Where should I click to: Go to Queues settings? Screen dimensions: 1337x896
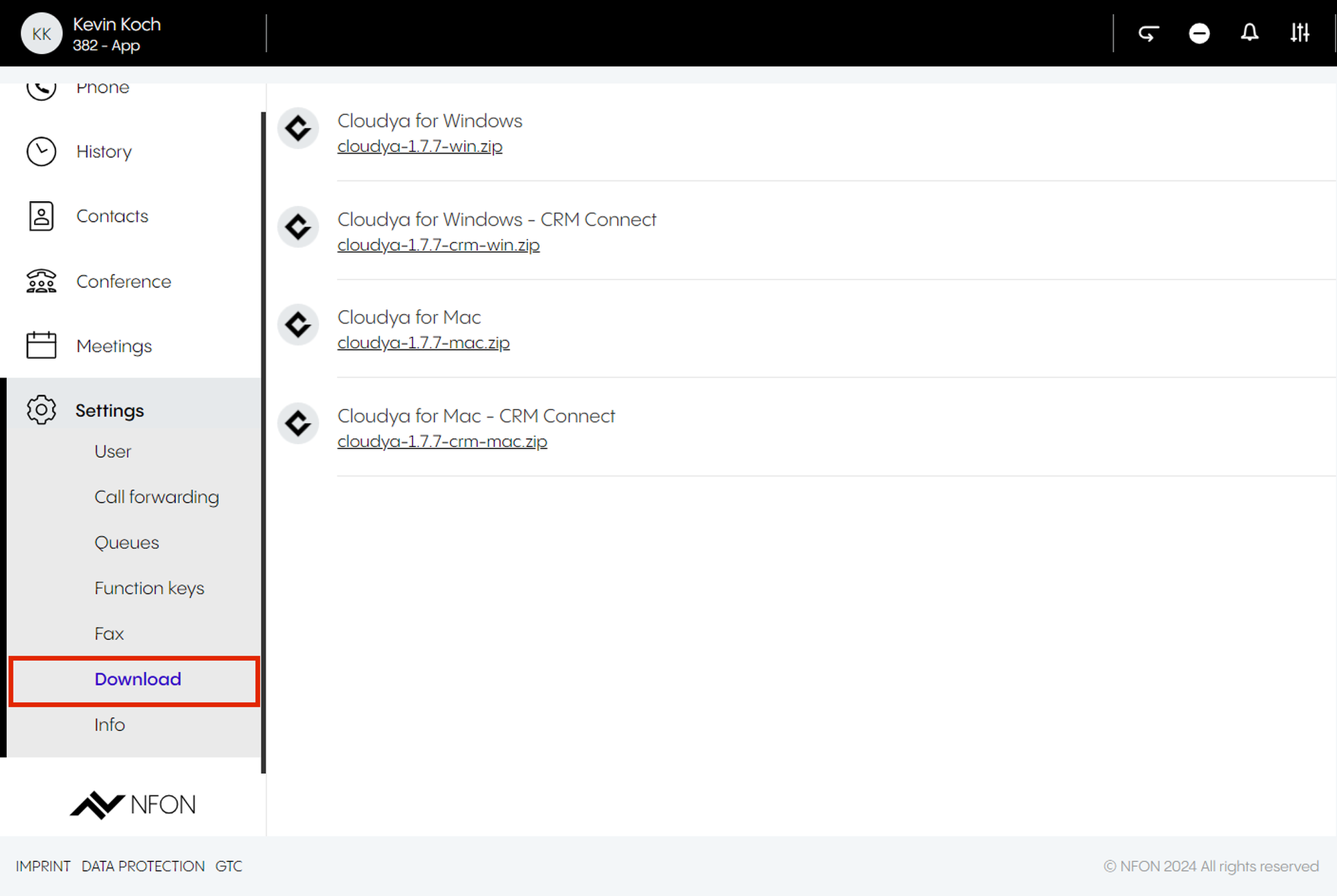coord(126,543)
